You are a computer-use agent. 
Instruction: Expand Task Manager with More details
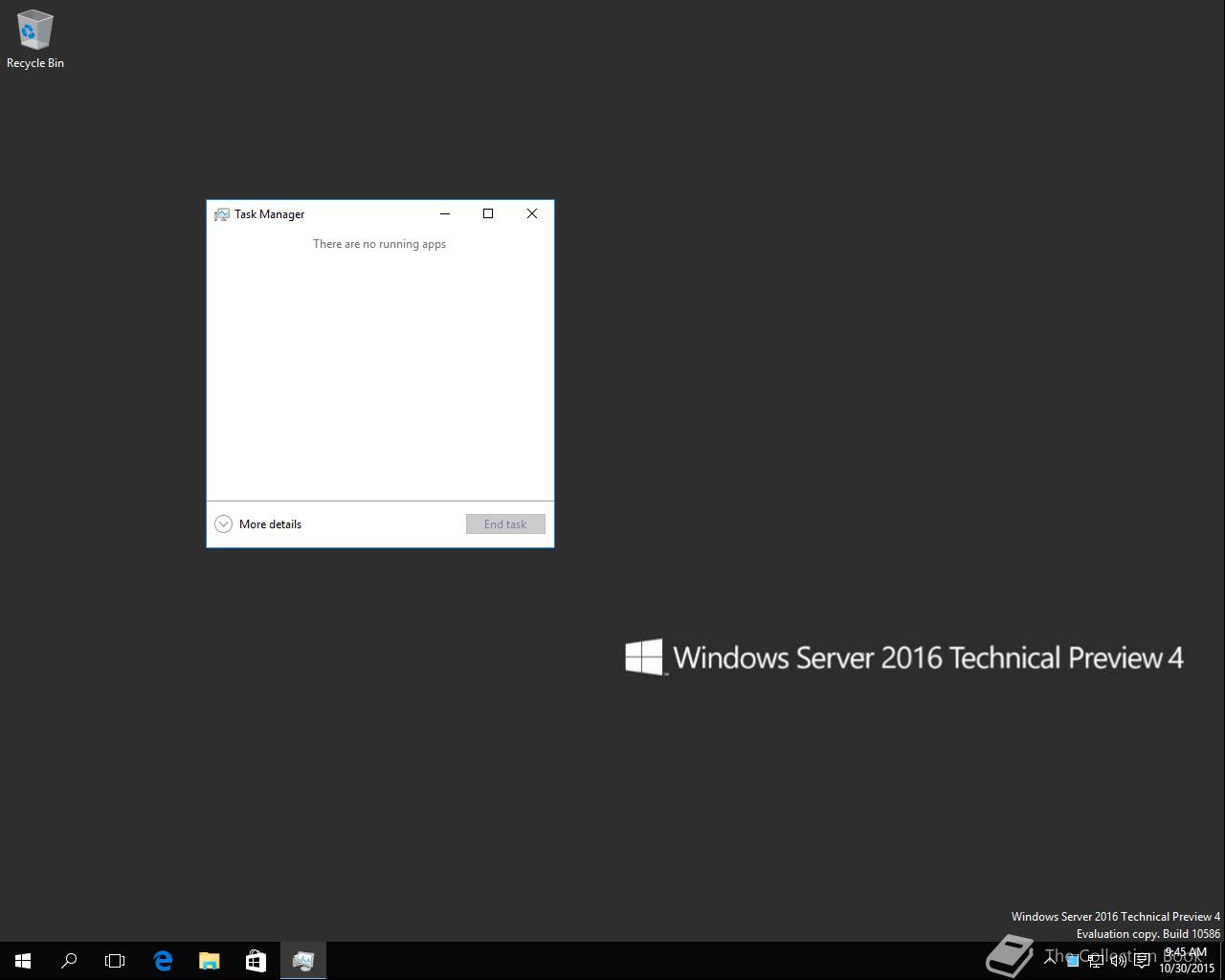[258, 523]
